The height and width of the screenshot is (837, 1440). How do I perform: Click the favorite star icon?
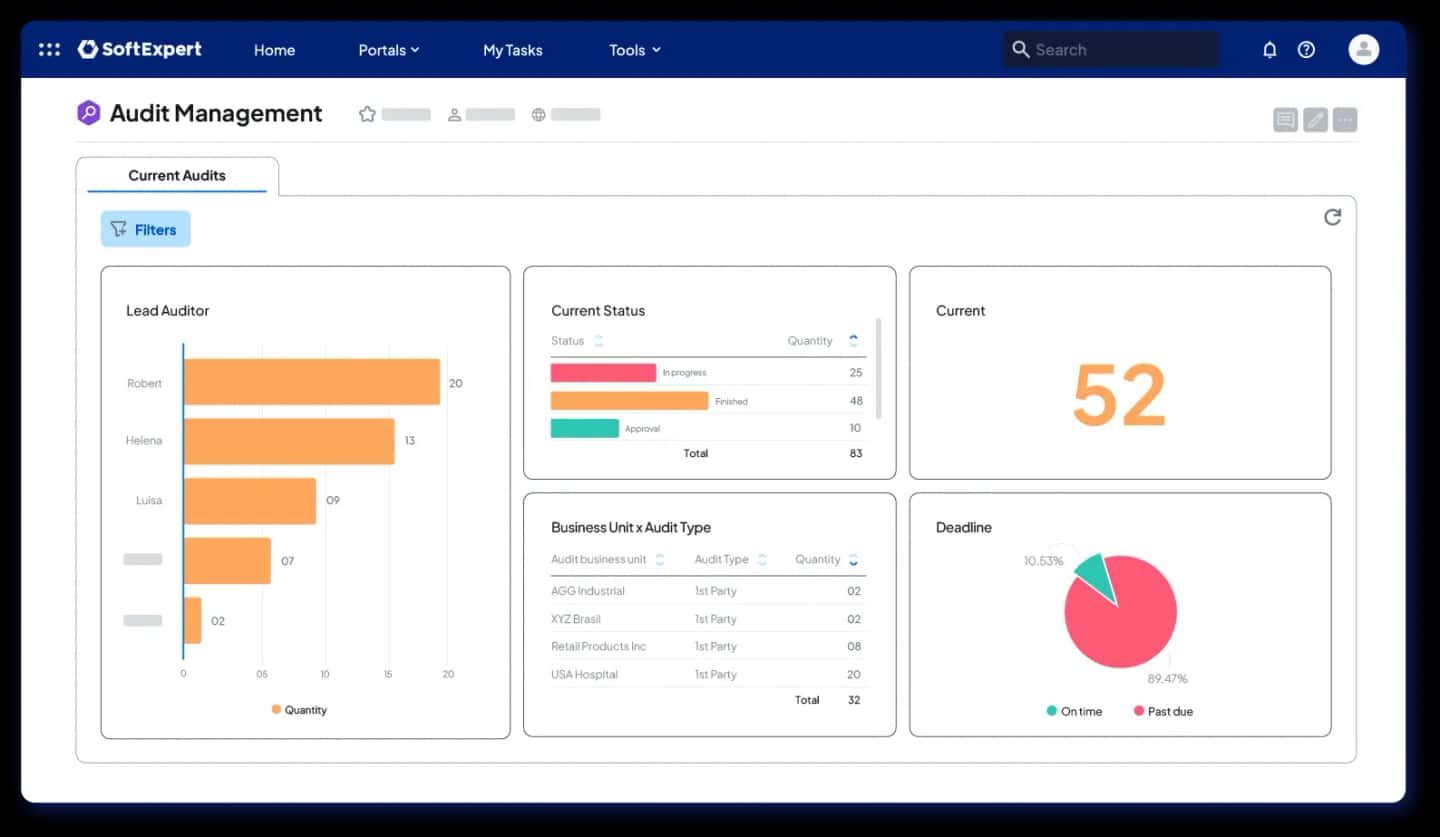pyautogui.click(x=367, y=114)
